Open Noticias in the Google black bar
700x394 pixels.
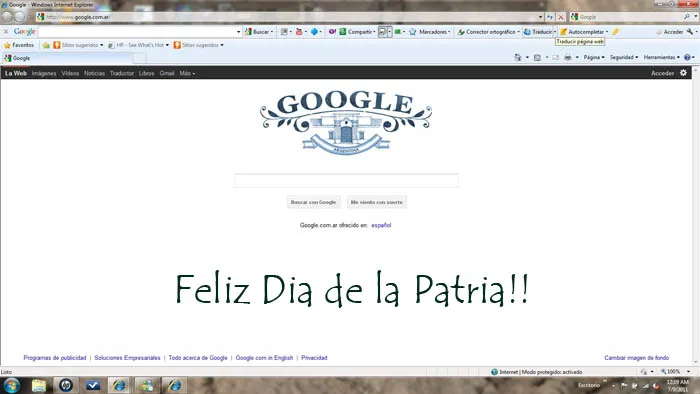point(94,73)
